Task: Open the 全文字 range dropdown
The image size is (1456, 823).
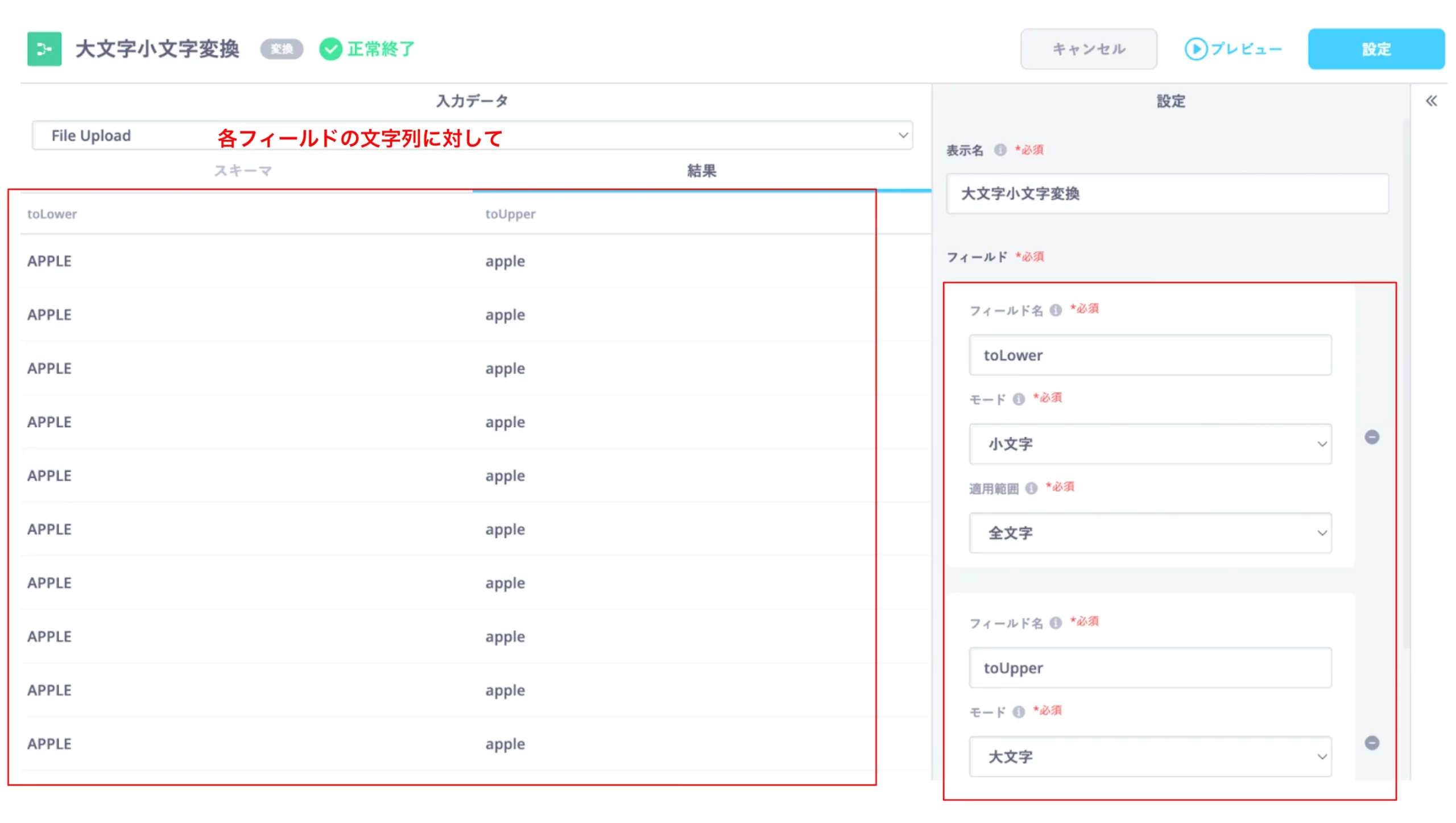Action: [x=1150, y=533]
